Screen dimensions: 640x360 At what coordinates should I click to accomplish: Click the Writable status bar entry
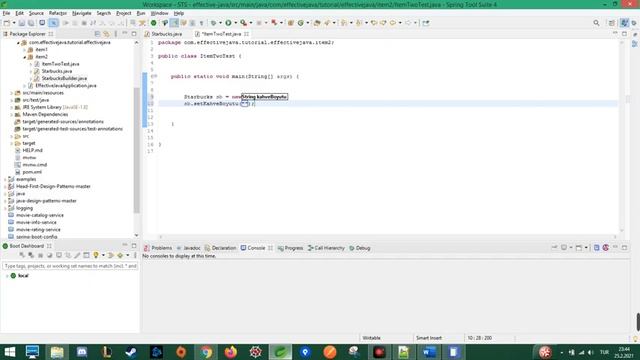click(x=371, y=338)
